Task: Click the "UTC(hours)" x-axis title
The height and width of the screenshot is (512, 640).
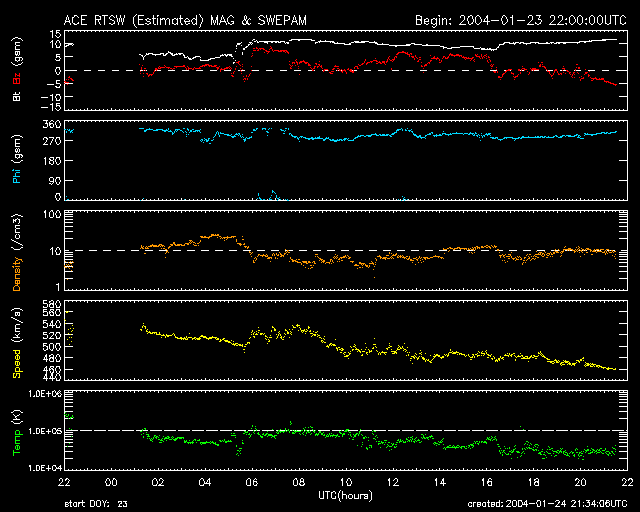Action: [345, 496]
